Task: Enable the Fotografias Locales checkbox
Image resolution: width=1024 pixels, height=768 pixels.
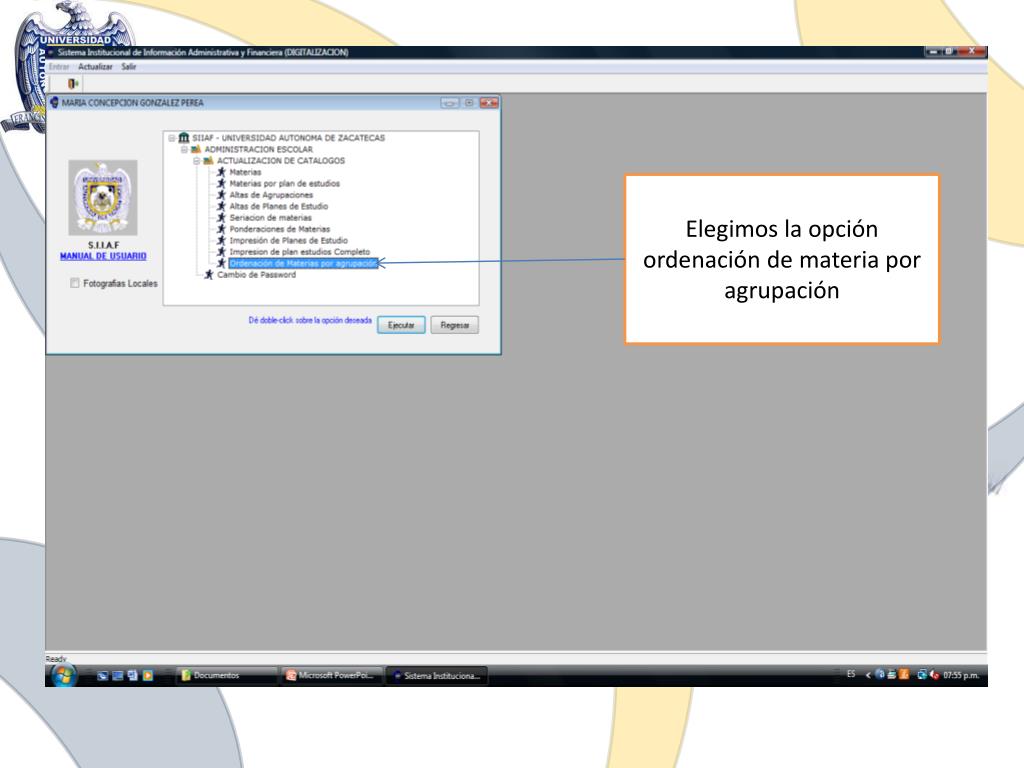Action: [75, 284]
